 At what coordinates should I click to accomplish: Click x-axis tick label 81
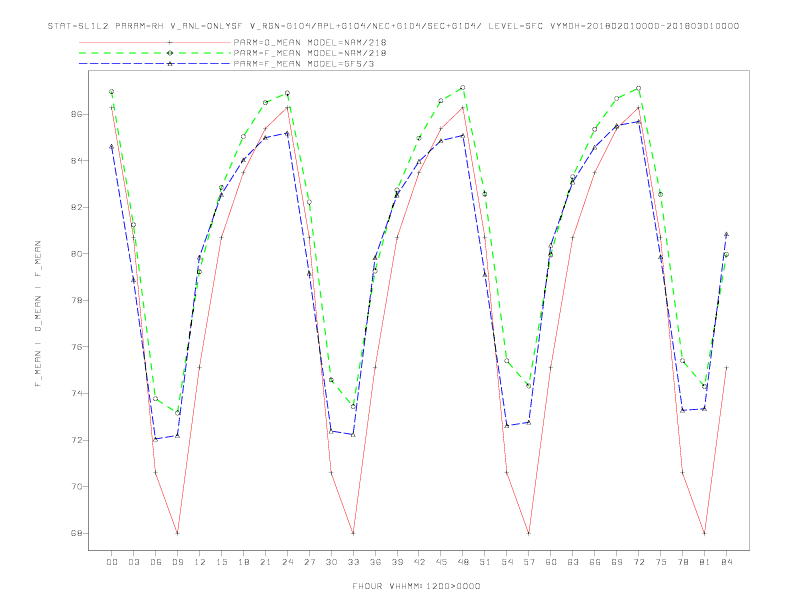[705, 562]
